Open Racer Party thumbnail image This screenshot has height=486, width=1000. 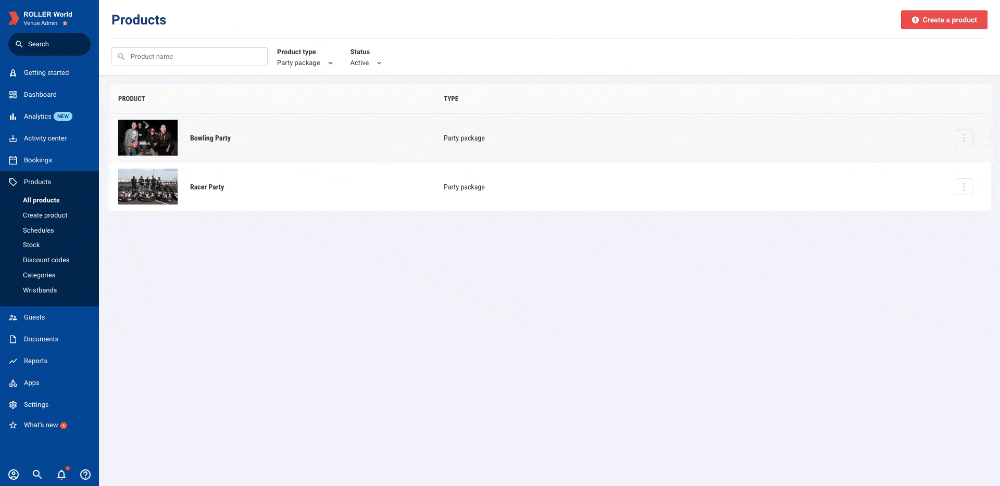(148, 187)
